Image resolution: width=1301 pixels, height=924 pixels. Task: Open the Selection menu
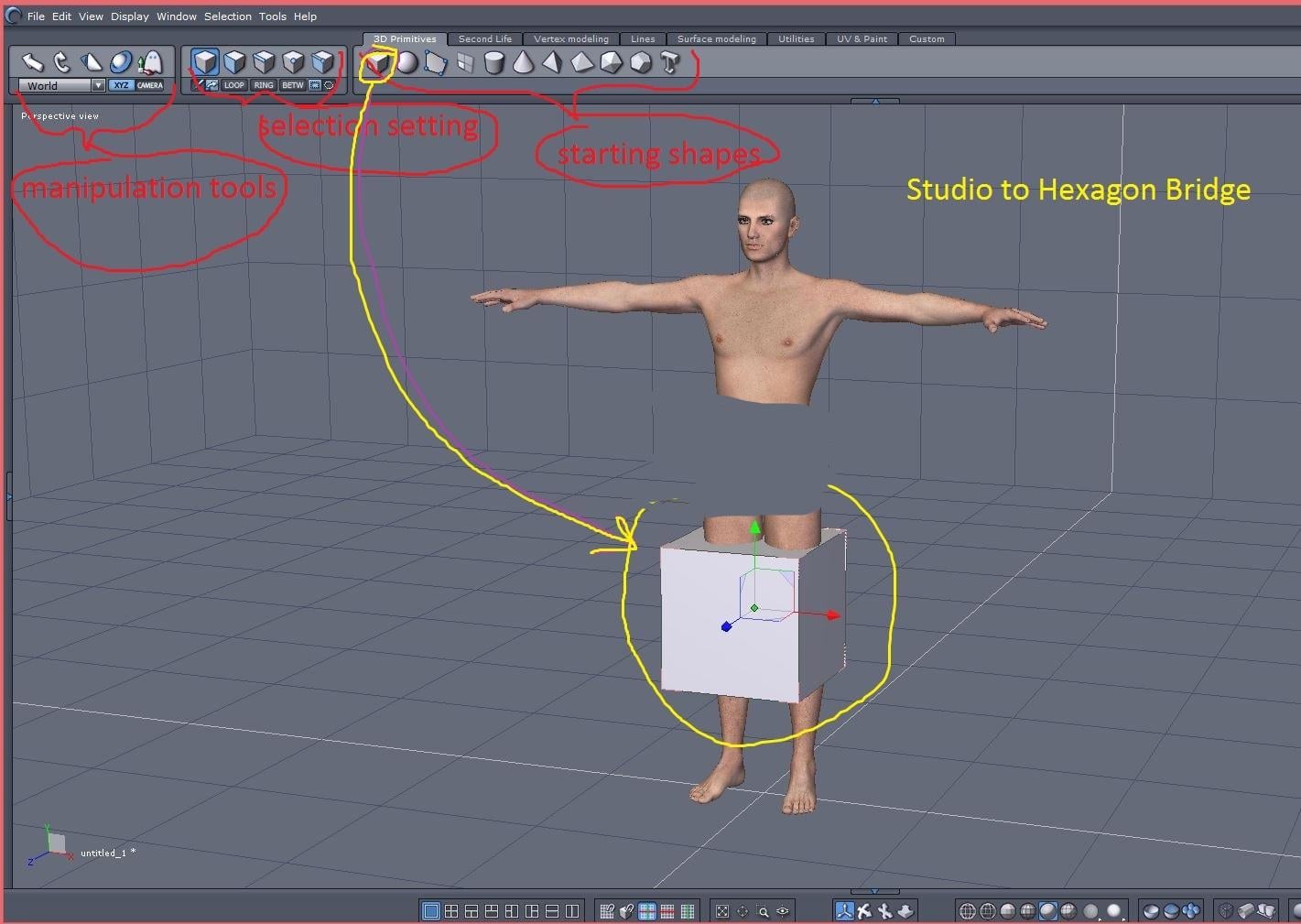pos(228,16)
